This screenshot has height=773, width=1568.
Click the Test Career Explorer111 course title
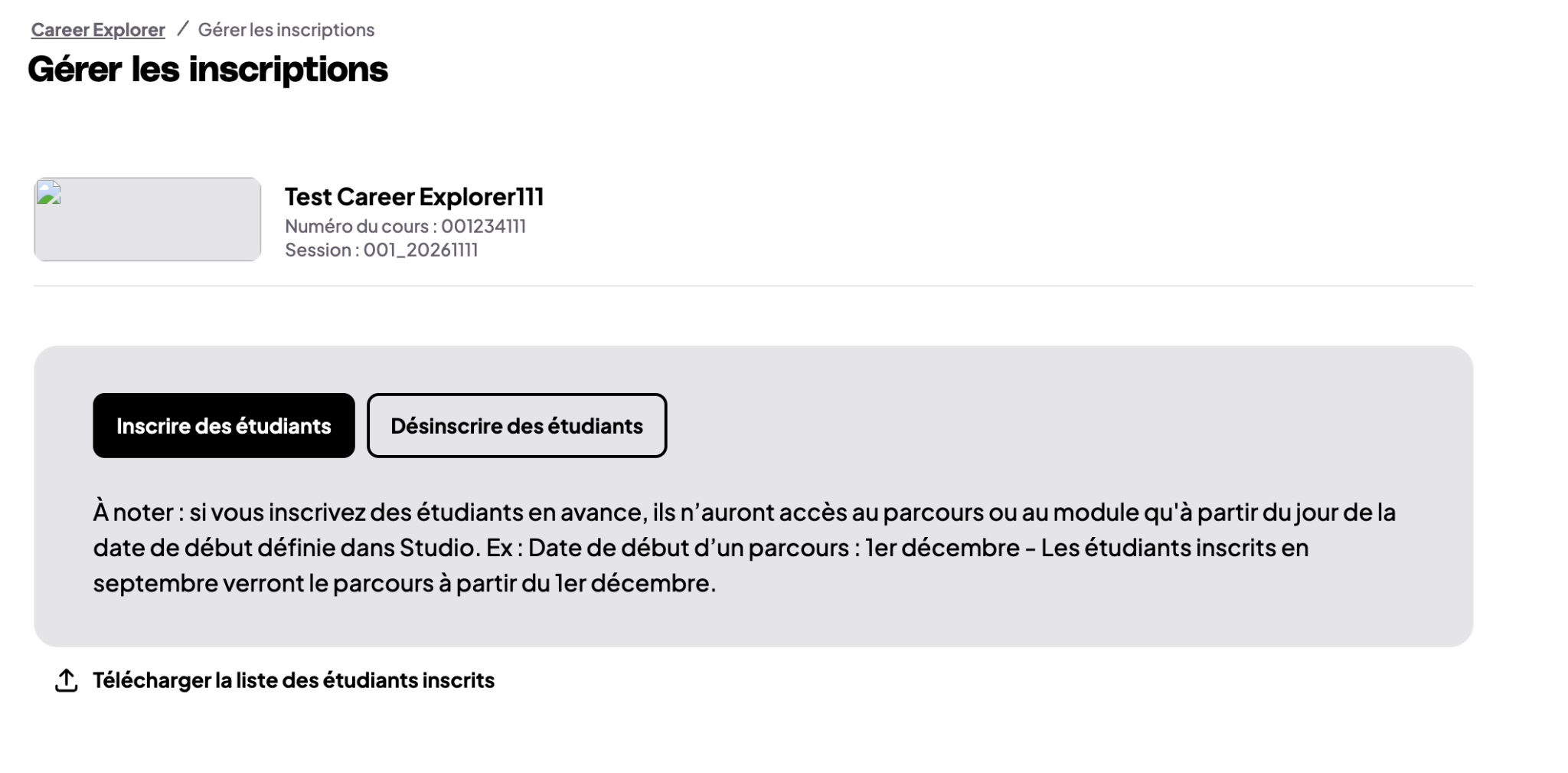point(414,197)
